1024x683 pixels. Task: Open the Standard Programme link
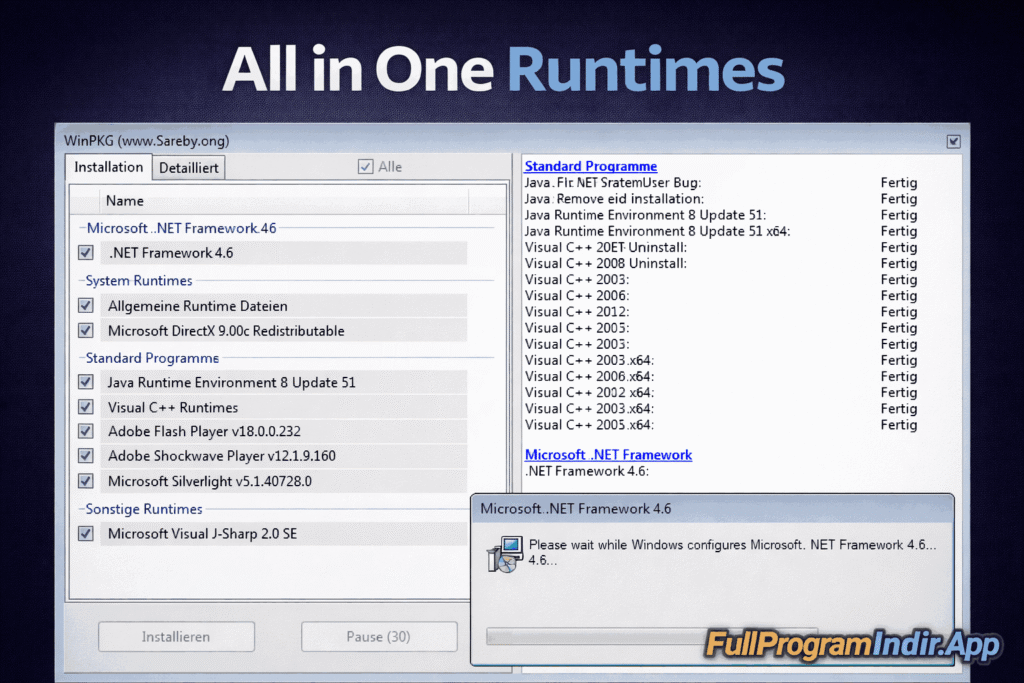click(590, 166)
